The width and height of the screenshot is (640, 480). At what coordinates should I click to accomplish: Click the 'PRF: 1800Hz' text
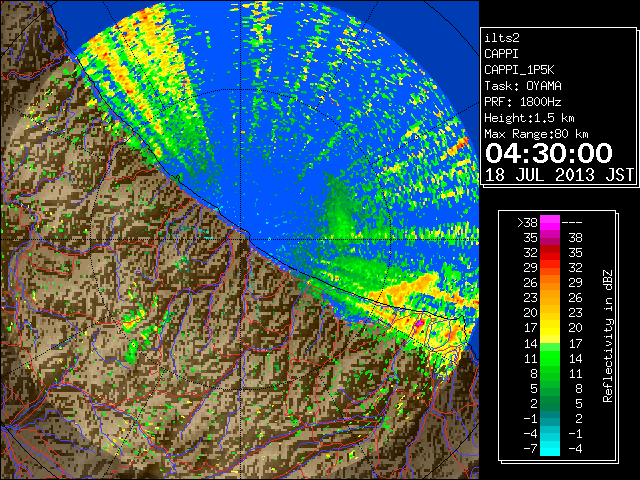tap(523, 102)
